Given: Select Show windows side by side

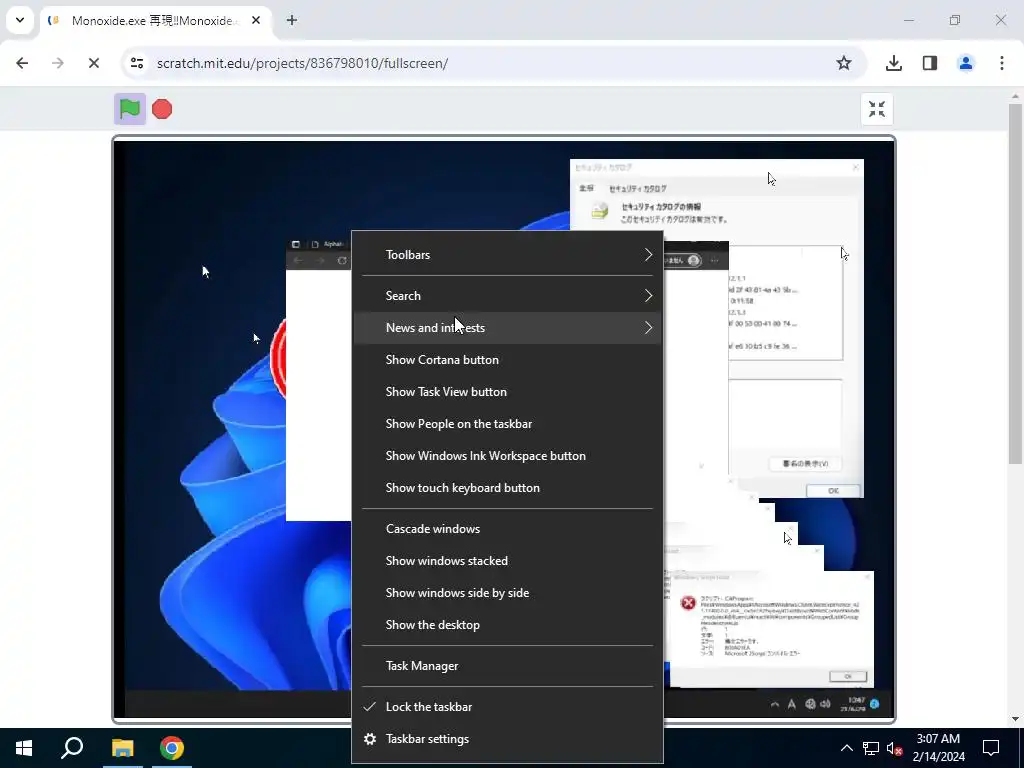Looking at the screenshot, I should pyautogui.click(x=507, y=593).
